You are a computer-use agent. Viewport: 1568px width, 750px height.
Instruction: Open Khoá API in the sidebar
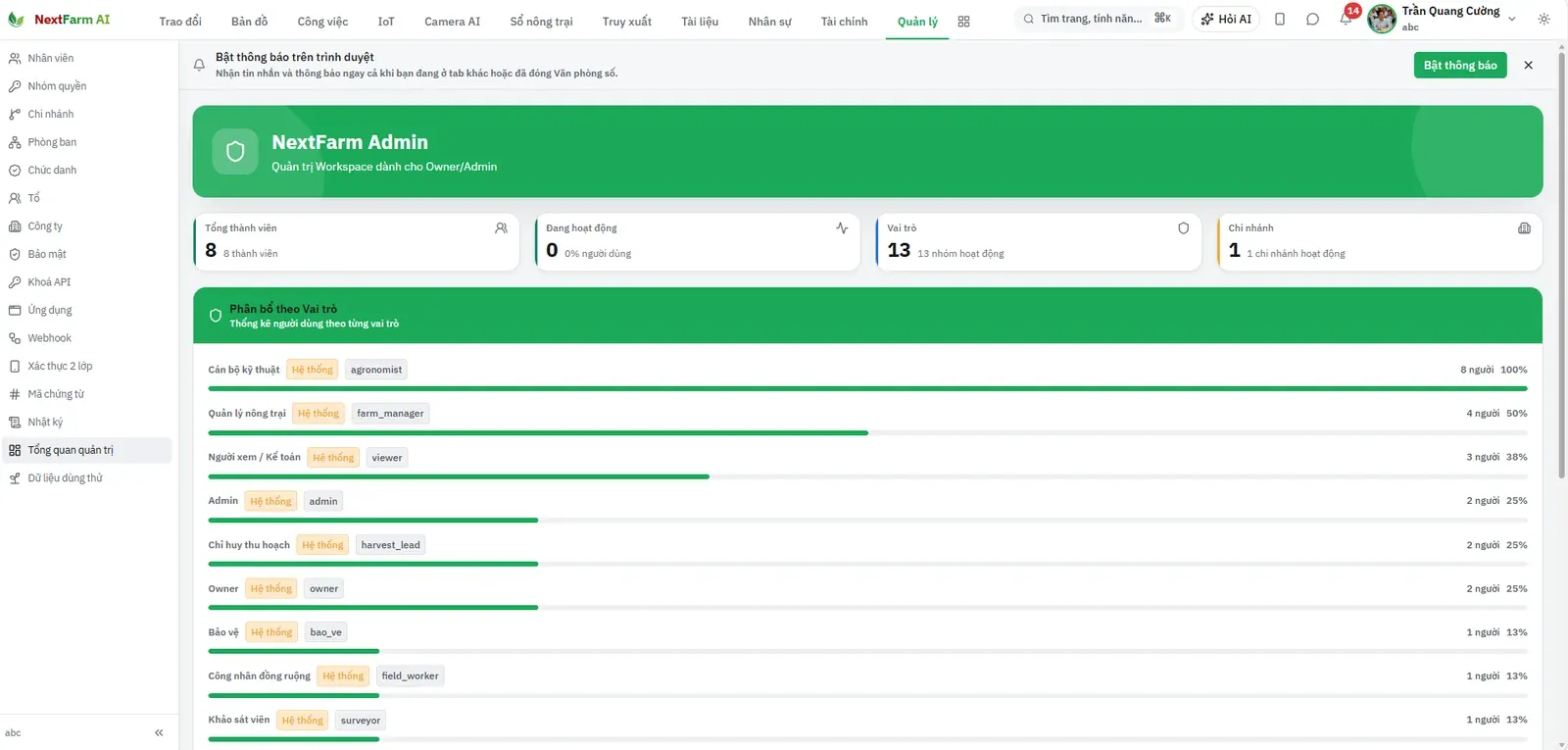pos(86,282)
